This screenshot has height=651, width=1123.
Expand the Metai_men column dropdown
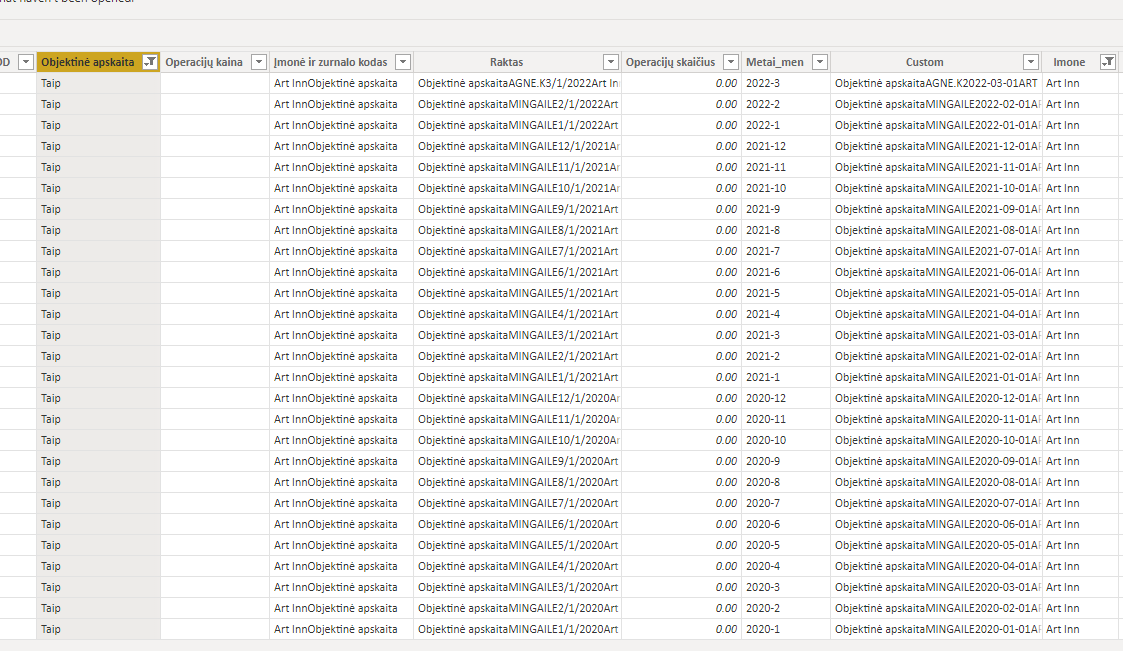(820, 62)
